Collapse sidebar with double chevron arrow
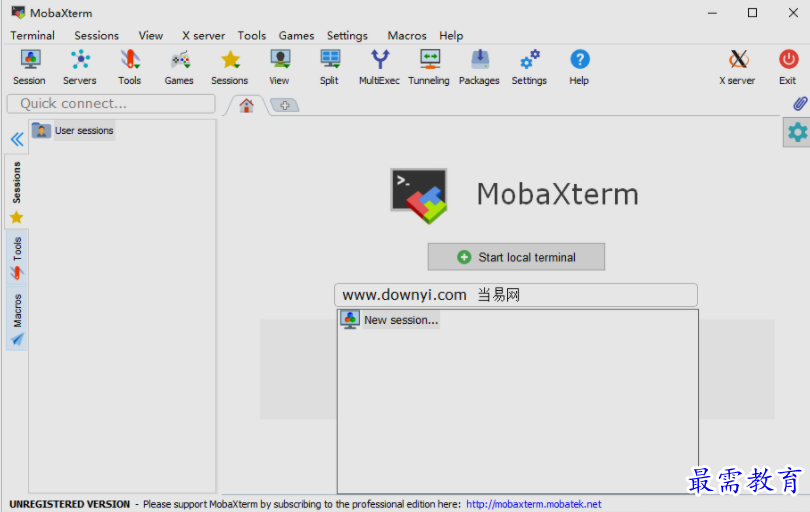Viewport: 810px width, 512px height. 17,139
